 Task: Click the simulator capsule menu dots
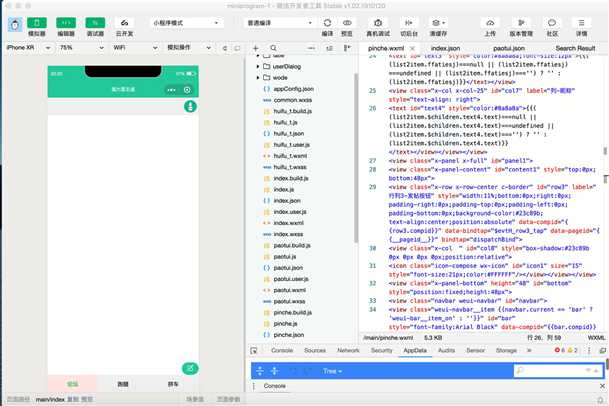[x=171, y=90]
